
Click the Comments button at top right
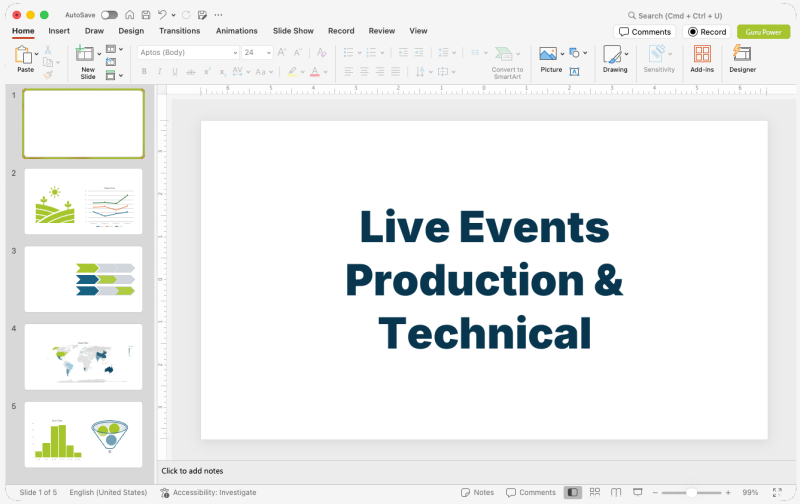click(x=644, y=32)
